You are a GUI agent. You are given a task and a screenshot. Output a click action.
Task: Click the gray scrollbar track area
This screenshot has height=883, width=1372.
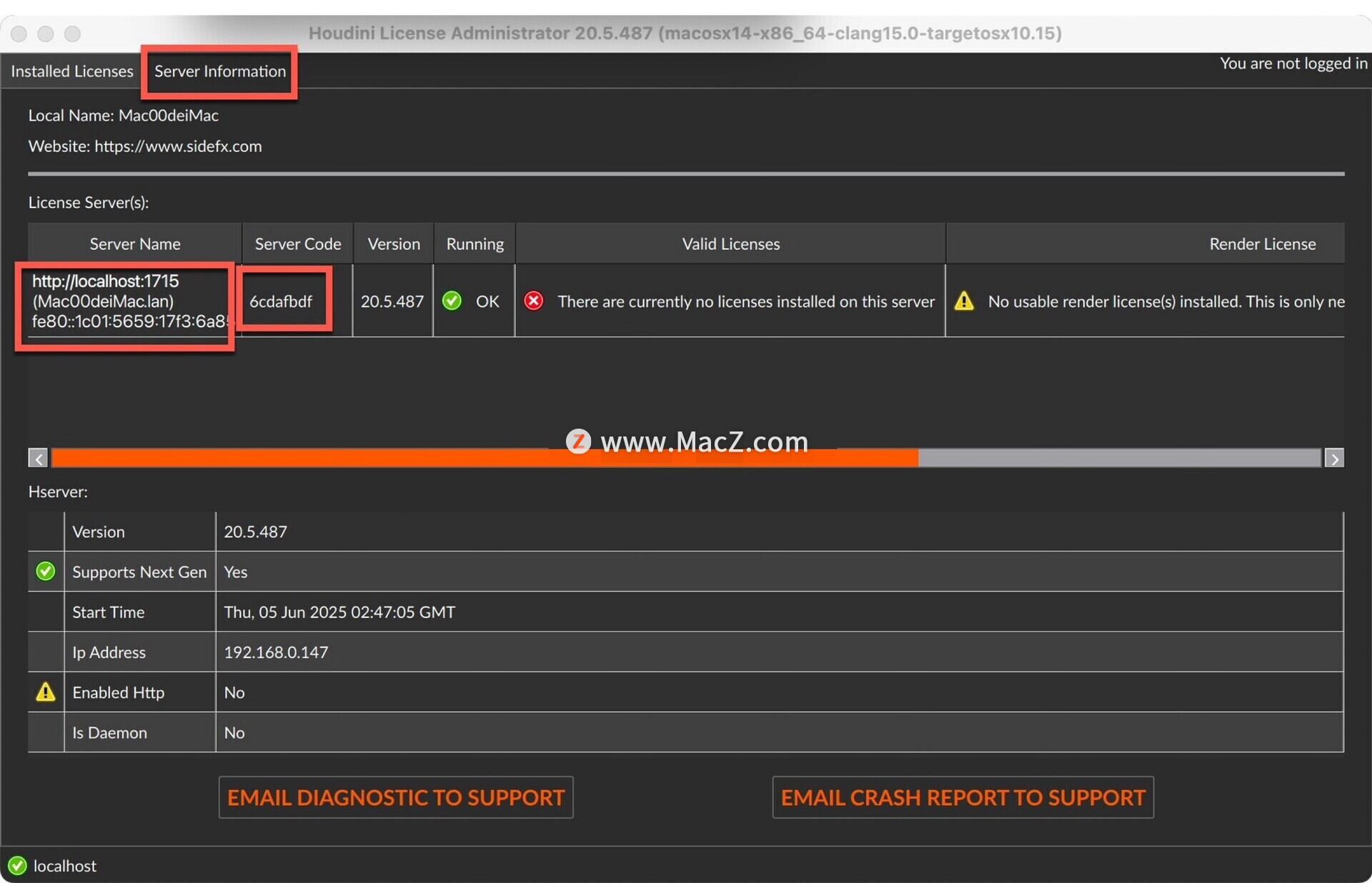click(x=1118, y=458)
